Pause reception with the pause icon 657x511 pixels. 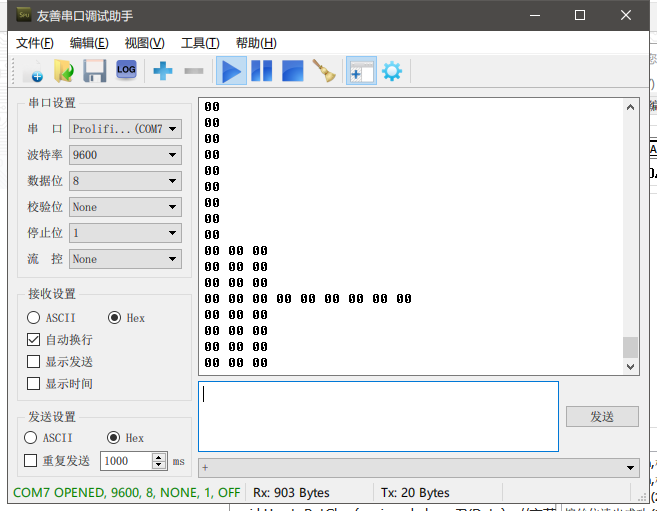click(x=261, y=71)
